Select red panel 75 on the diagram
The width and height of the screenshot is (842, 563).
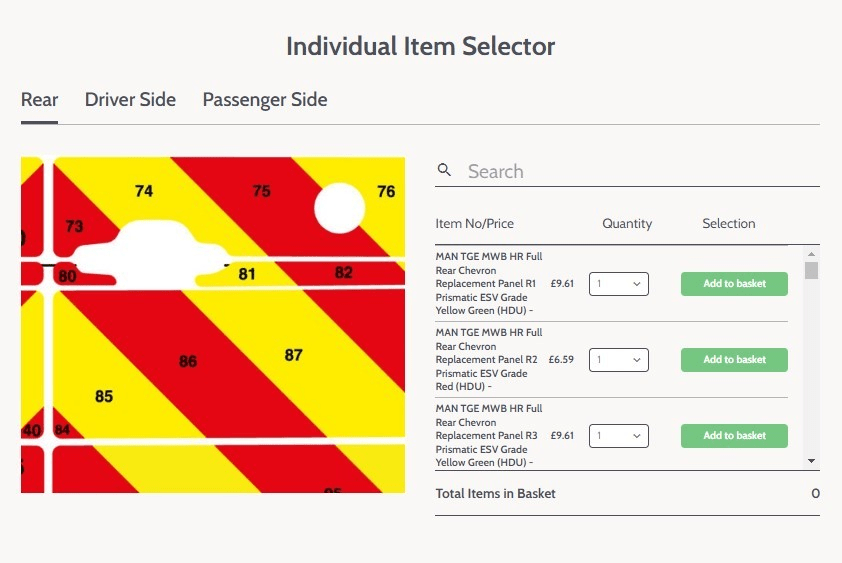click(x=262, y=191)
